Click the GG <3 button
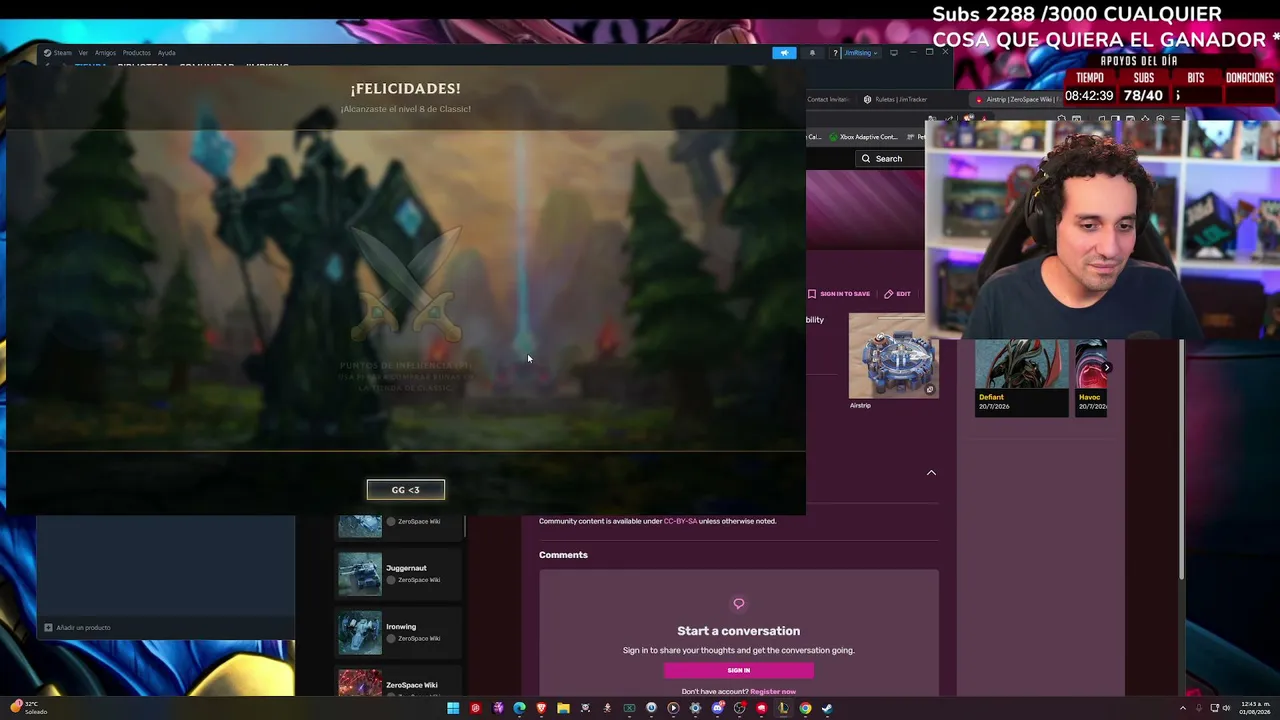The image size is (1280, 720). (x=405, y=490)
